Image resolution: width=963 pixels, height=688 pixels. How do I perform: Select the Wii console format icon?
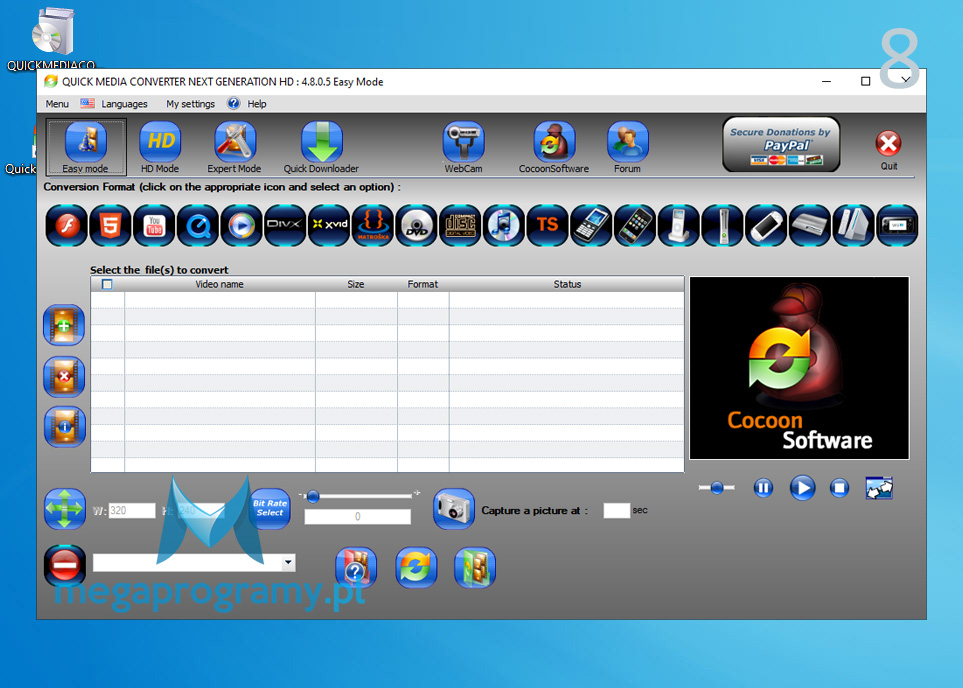853,225
